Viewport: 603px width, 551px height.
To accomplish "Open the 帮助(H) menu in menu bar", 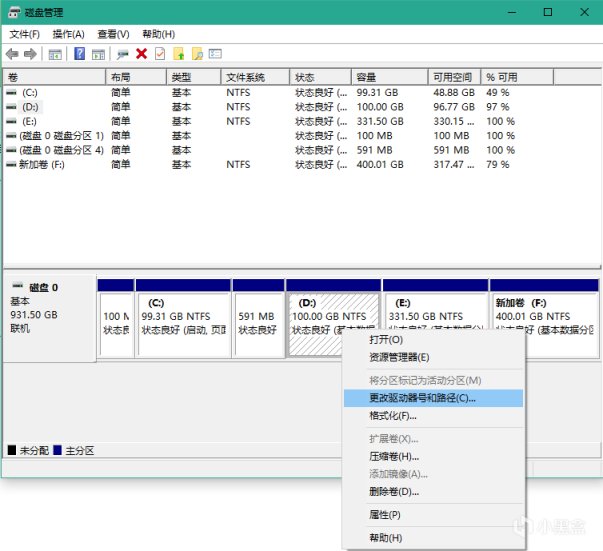I will [x=158, y=34].
